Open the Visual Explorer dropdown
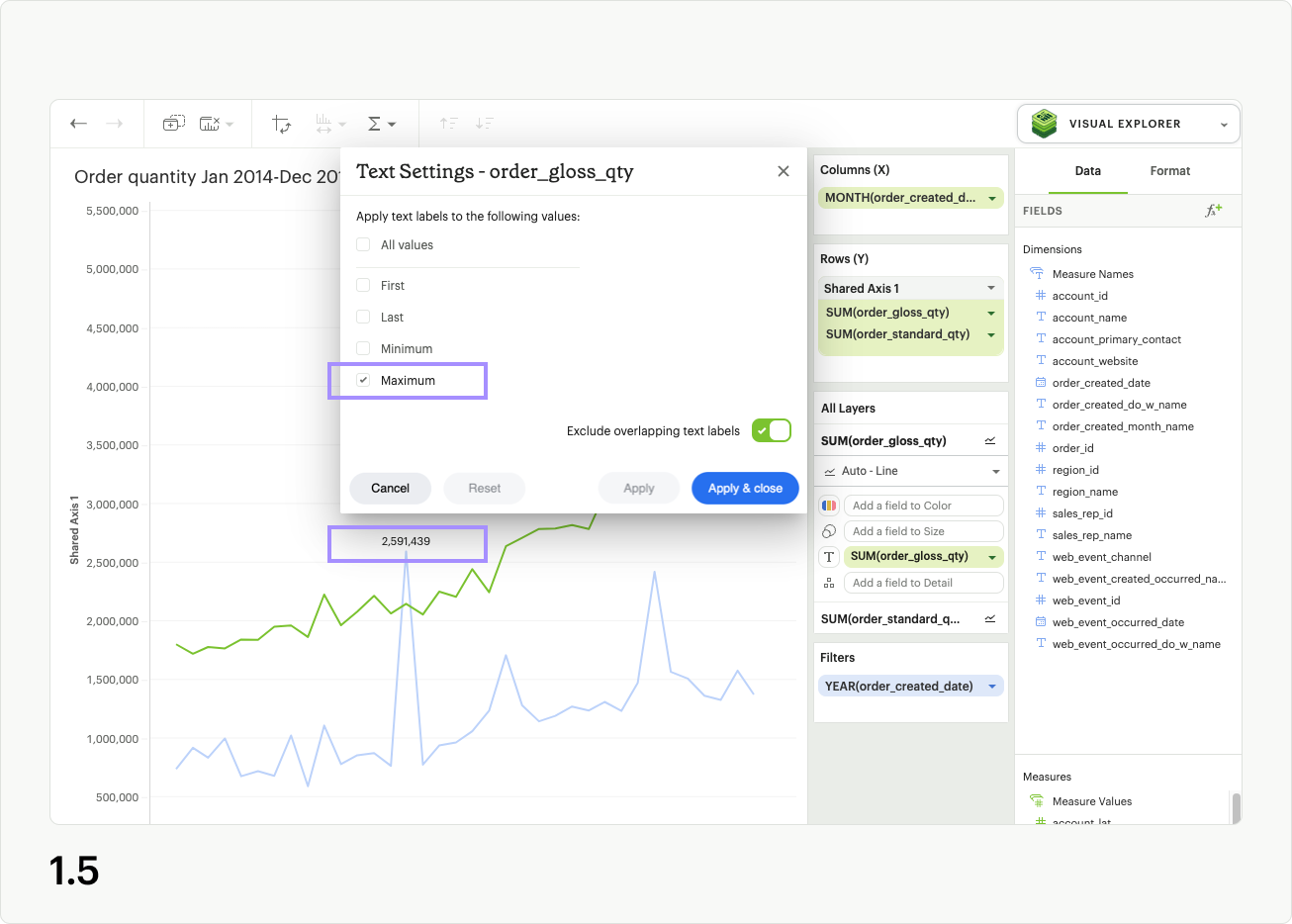The width and height of the screenshot is (1292, 924). coord(1128,125)
